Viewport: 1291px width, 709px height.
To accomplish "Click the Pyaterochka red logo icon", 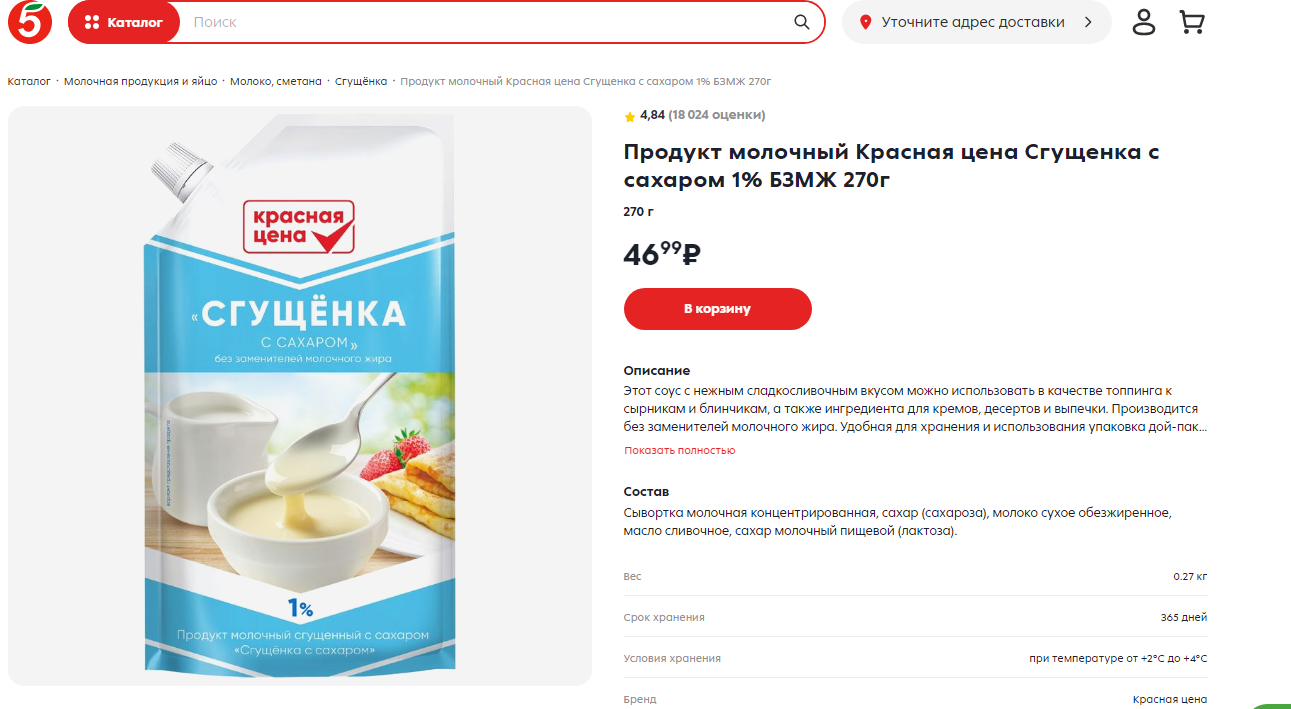I will click(x=30, y=22).
